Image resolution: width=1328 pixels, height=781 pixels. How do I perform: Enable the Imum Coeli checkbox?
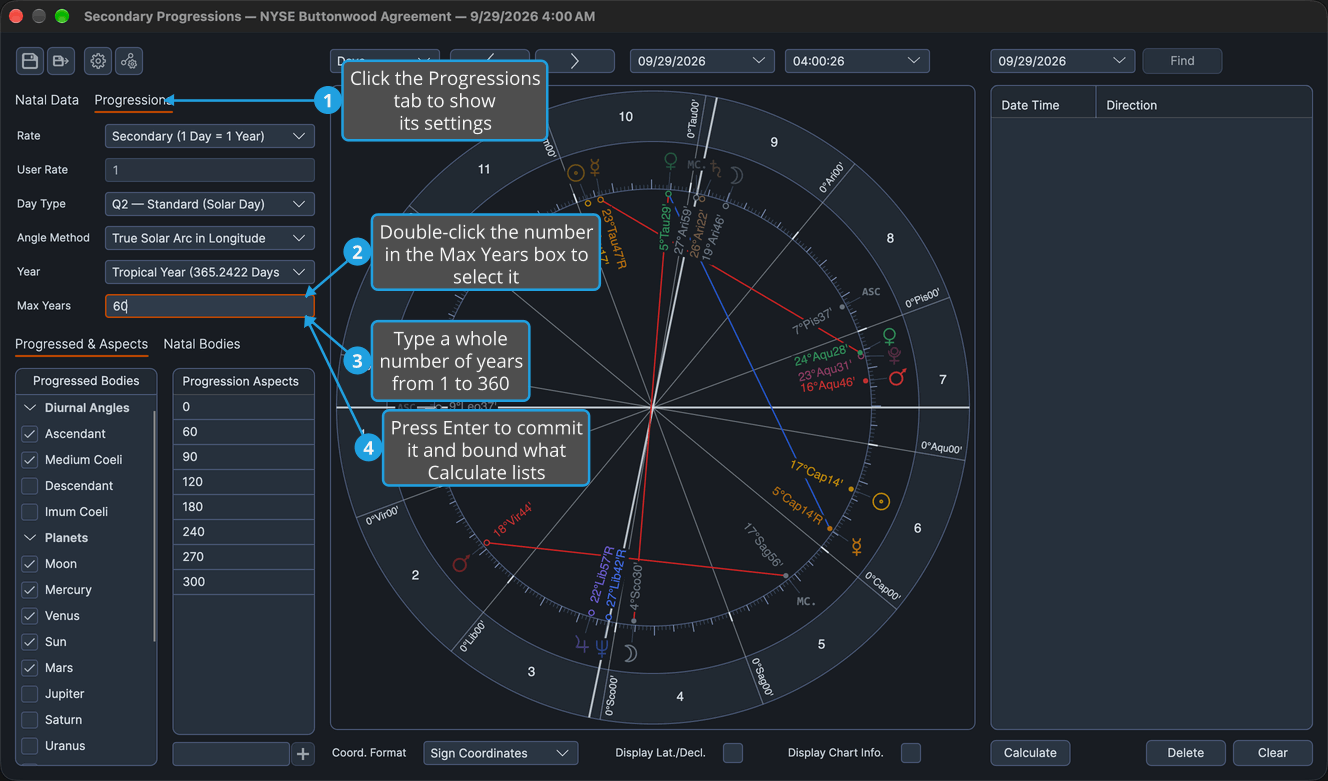pos(30,512)
